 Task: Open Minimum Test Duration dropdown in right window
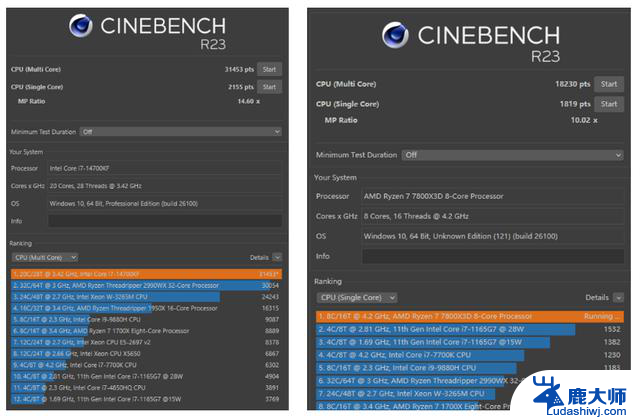pos(513,155)
